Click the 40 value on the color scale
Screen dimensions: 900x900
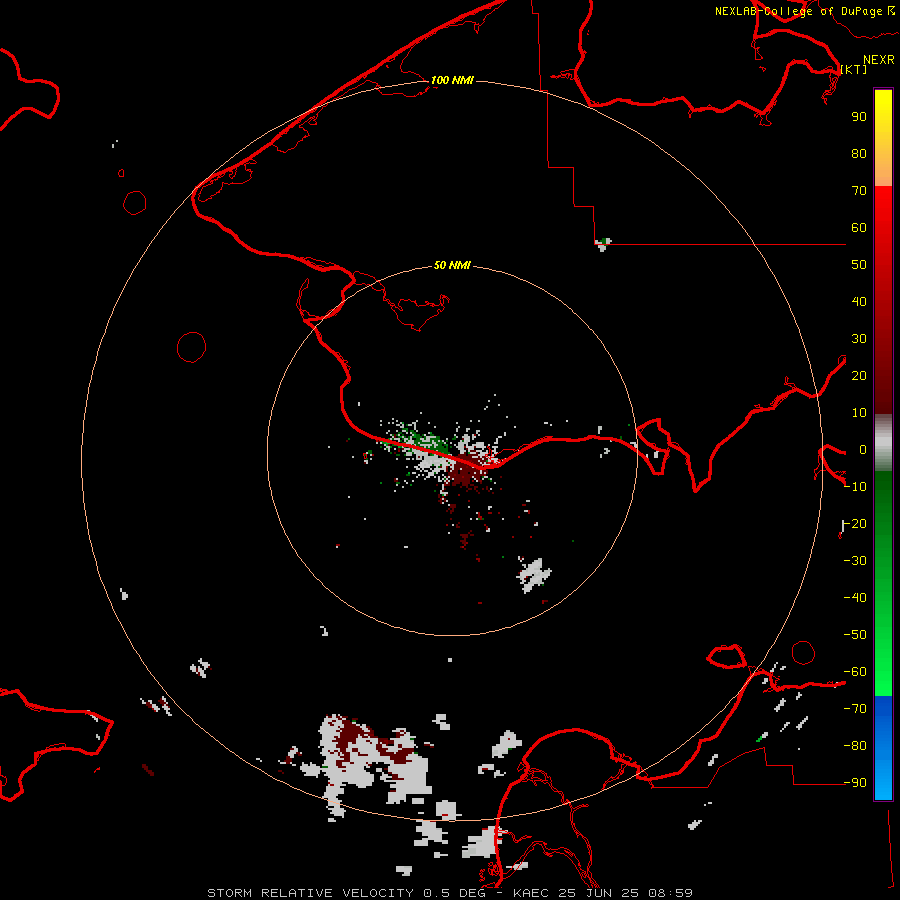[859, 301]
